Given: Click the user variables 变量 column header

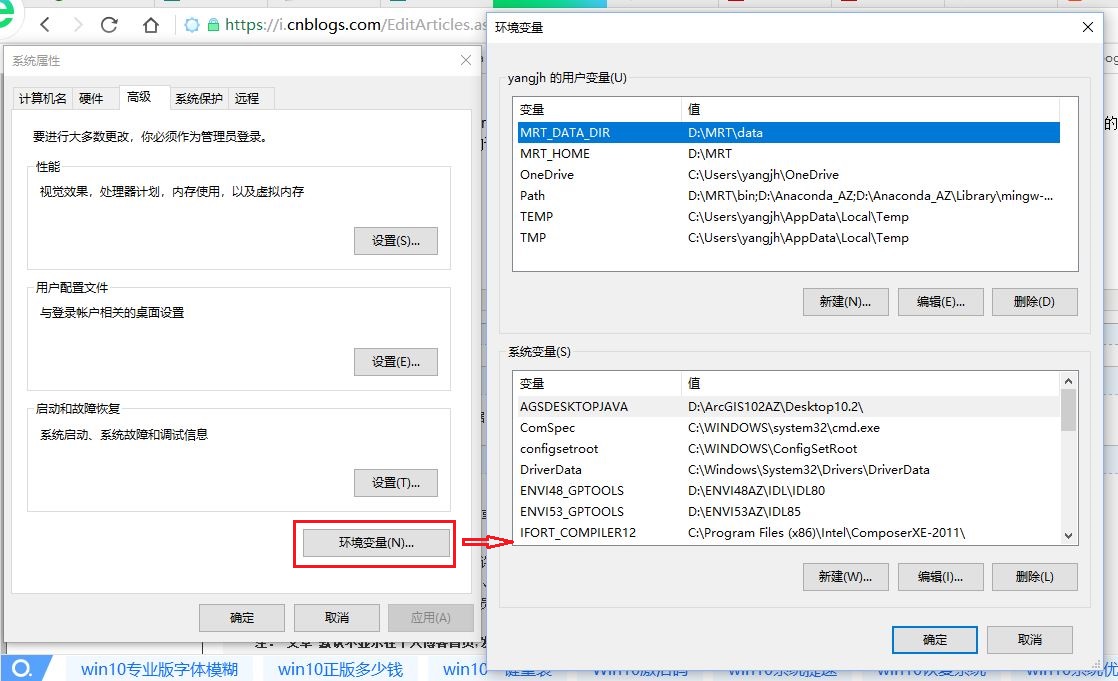Looking at the screenshot, I should pos(598,109).
